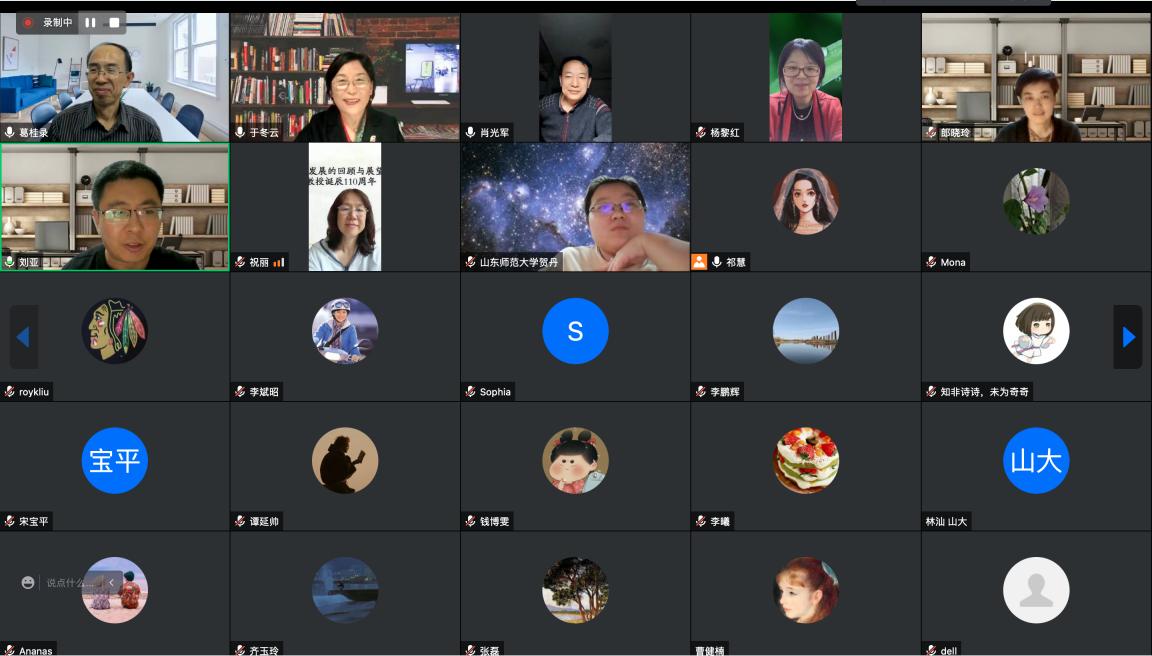Click the muted mic icon beside Sophia

[471, 392]
